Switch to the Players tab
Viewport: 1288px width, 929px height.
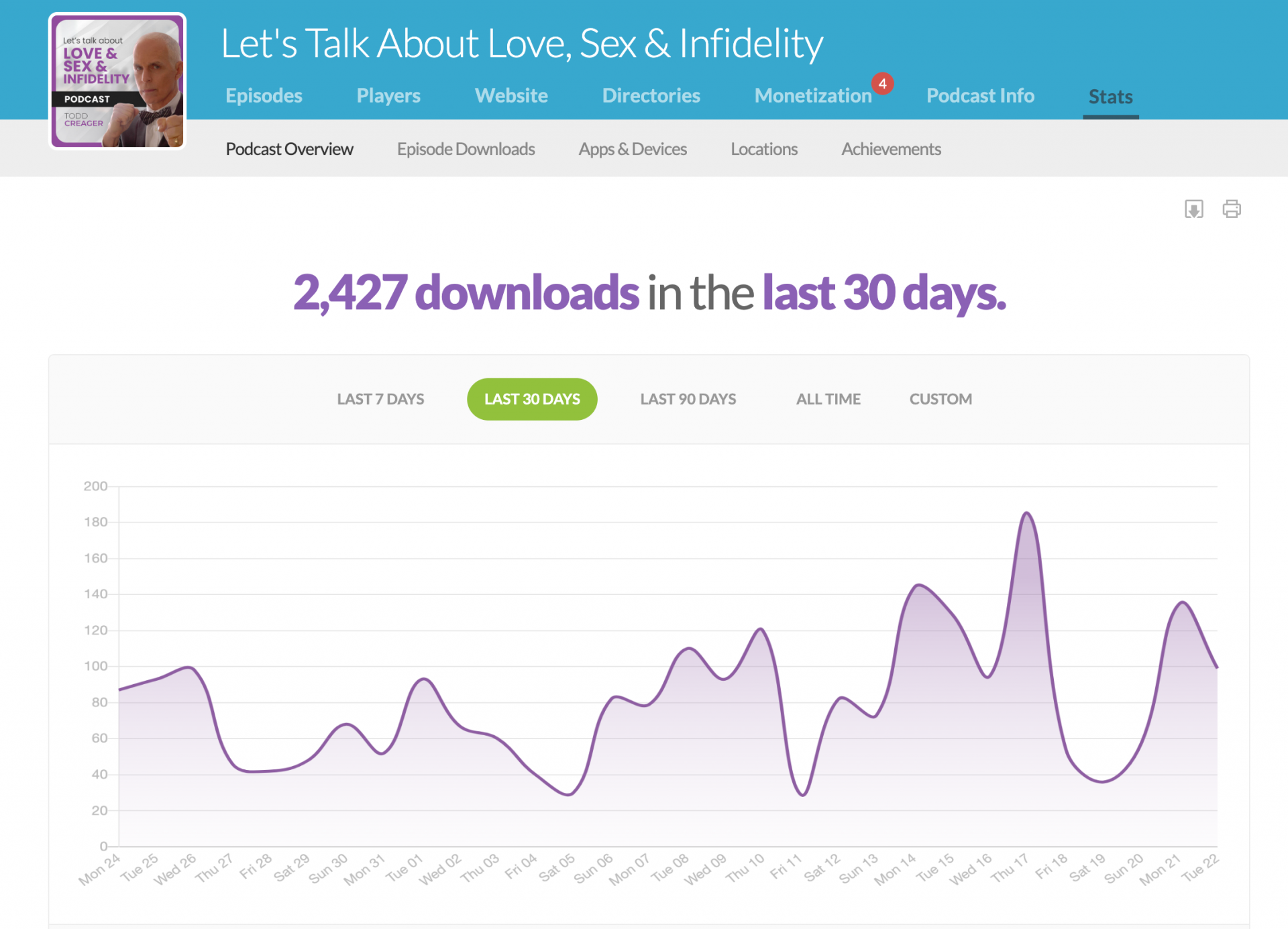[388, 96]
